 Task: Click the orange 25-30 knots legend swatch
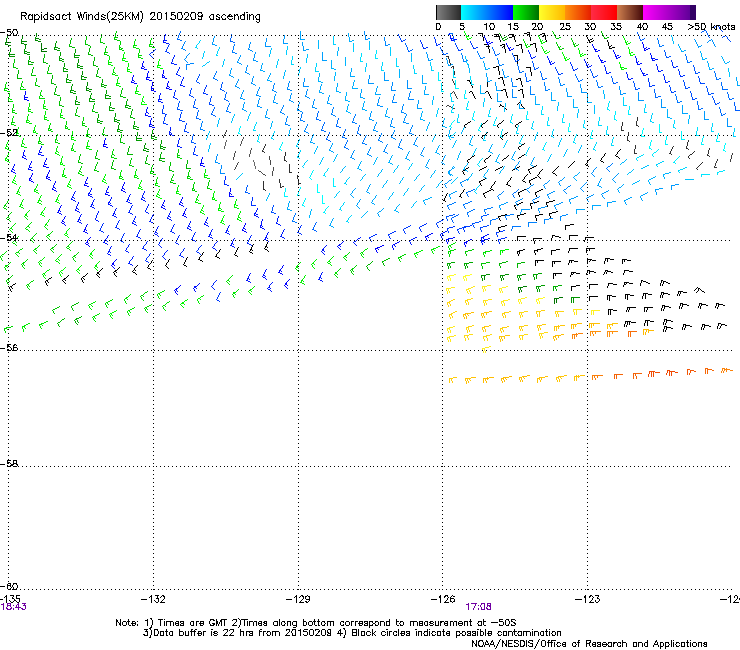click(578, 12)
